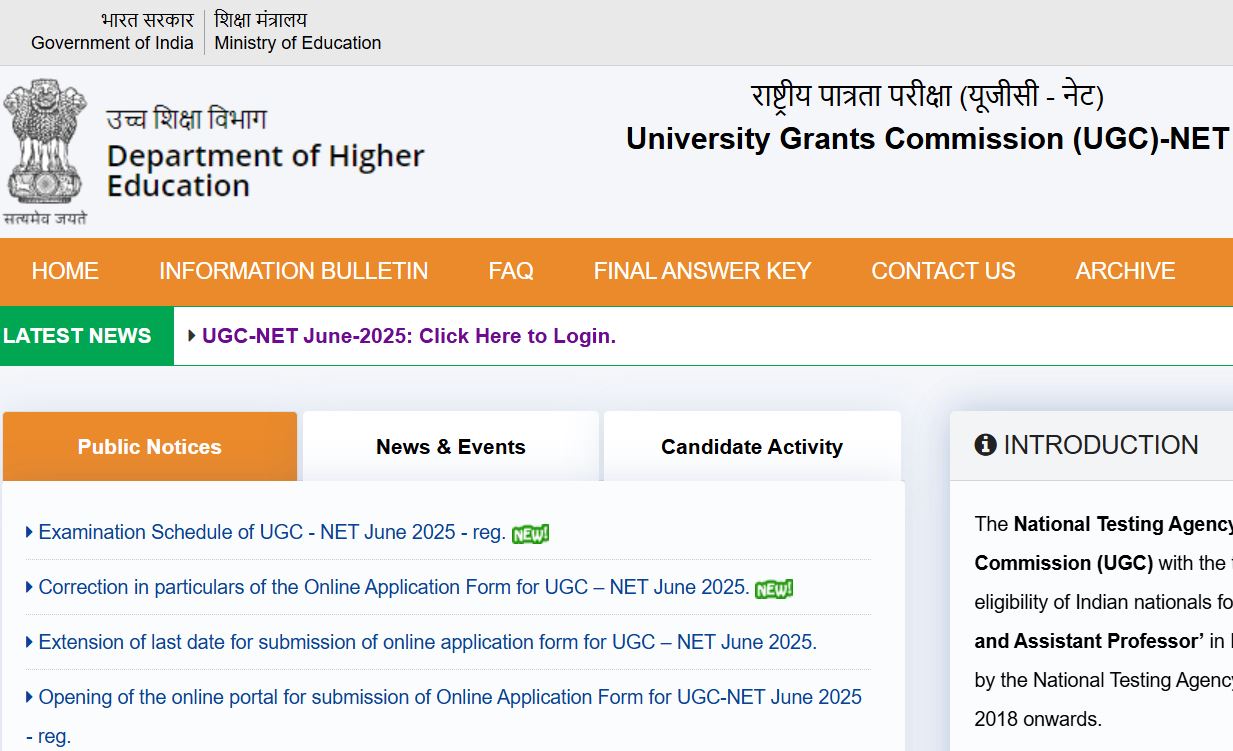Viewport: 1233px width, 751px height.
Task: Click the शिक्षा मंत्रालय header text
Action: click(261, 20)
